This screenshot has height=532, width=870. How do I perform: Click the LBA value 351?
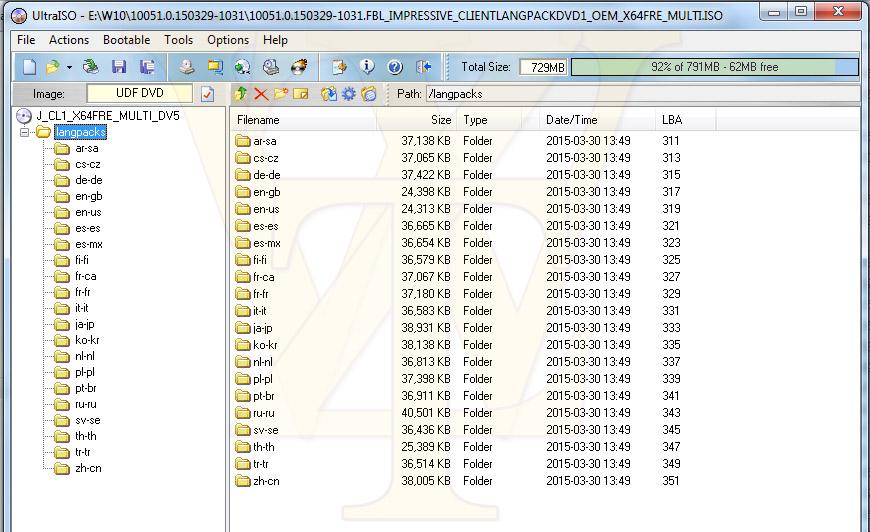[671, 481]
